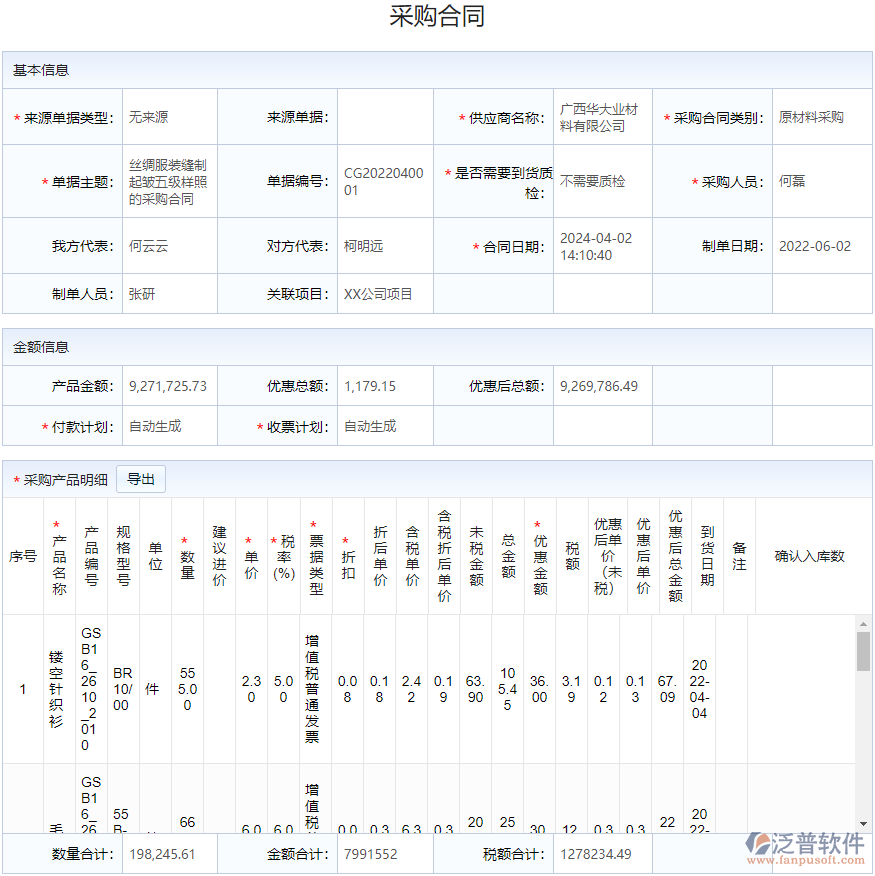Open the 收票计划 dropdown

click(x=385, y=425)
